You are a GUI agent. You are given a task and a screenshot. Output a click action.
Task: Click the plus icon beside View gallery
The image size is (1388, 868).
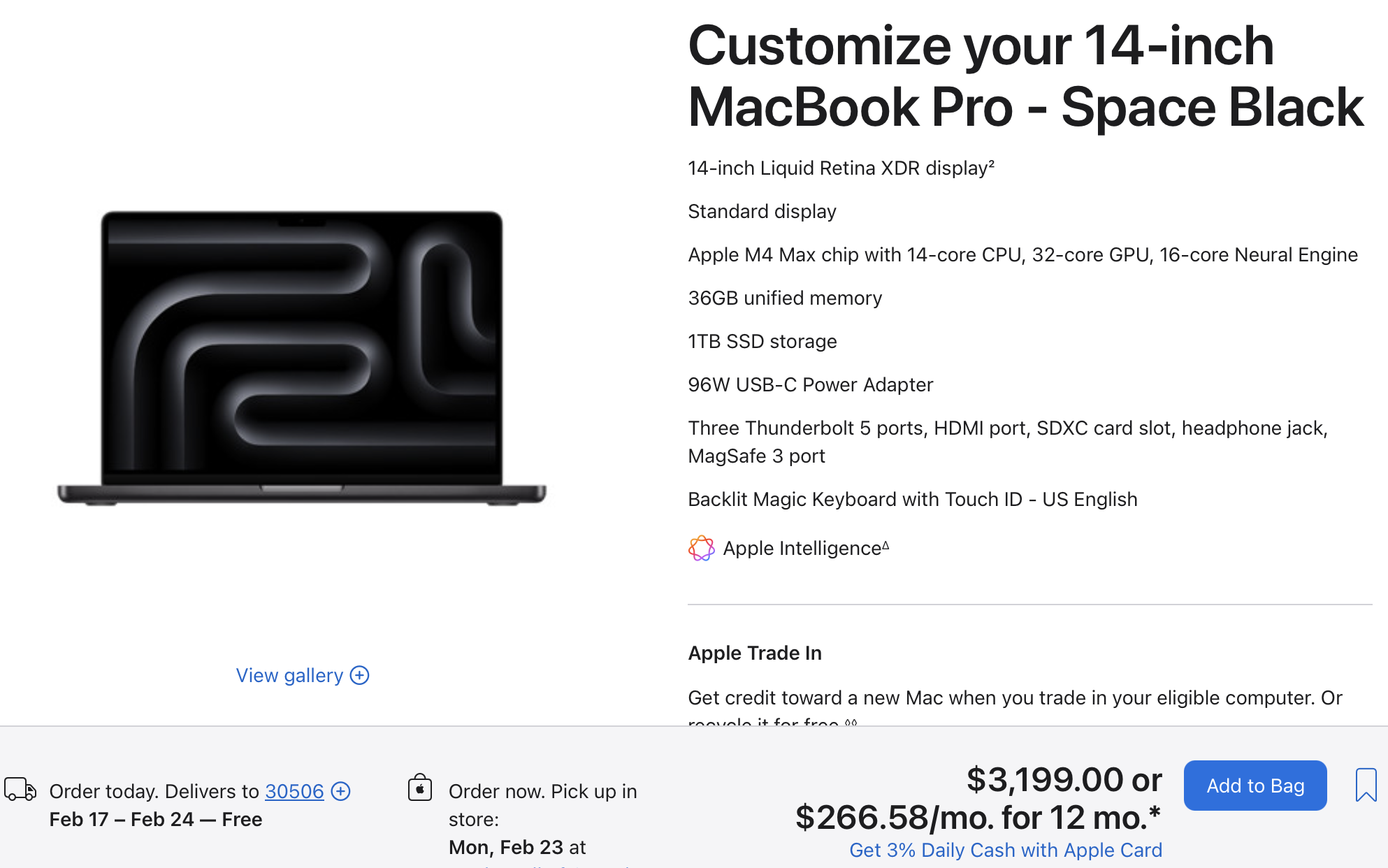[x=360, y=675]
